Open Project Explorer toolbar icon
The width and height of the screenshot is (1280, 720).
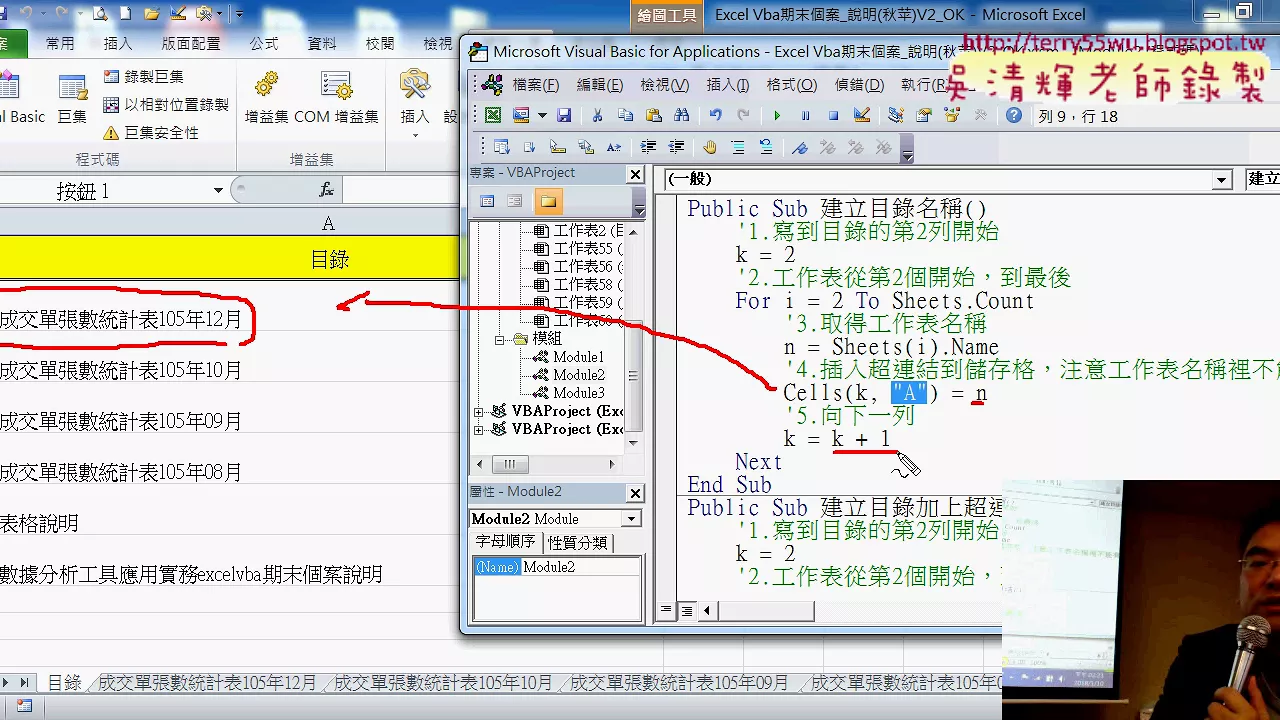895,116
